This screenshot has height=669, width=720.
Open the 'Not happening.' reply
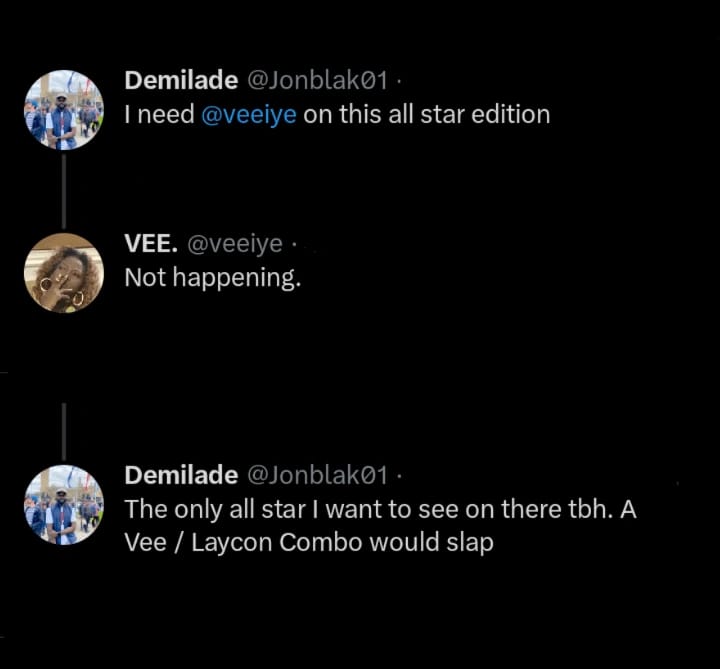[x=212, y=278]
